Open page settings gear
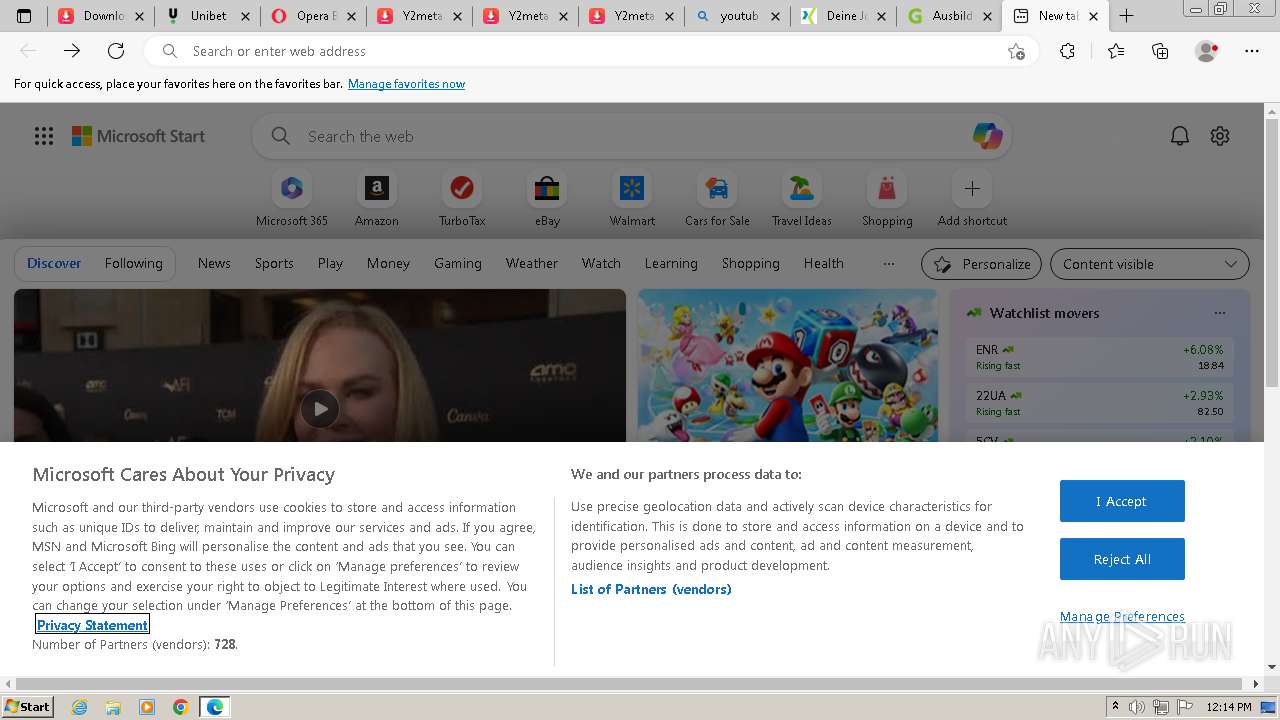The image size is (1280, 720). 1220,136
